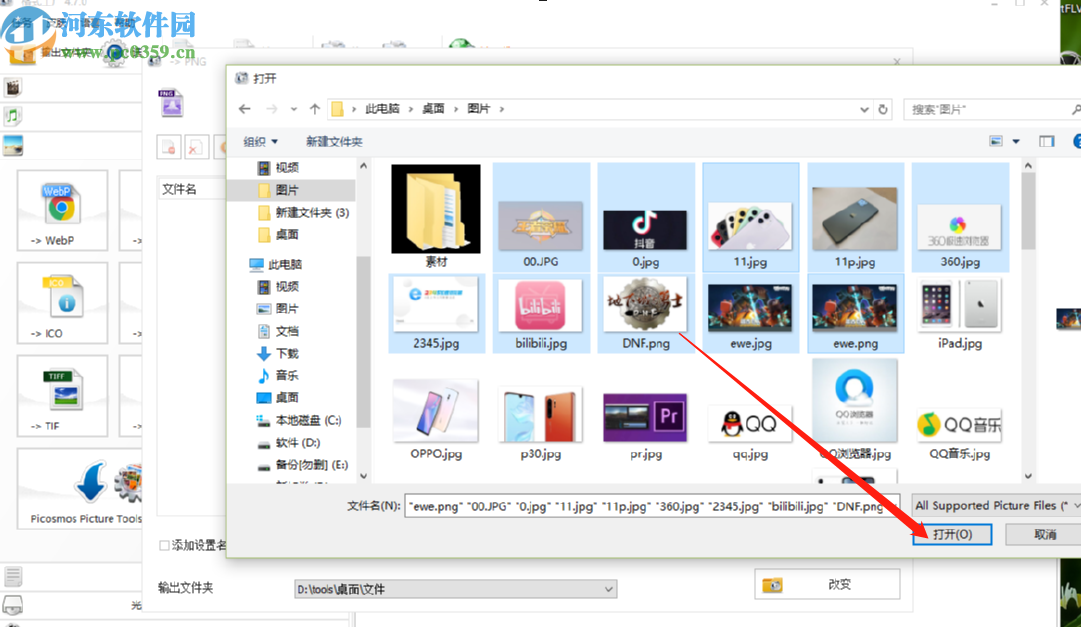Go back with the left arrow
1081x627 pixels.
(x=244, y=109)
